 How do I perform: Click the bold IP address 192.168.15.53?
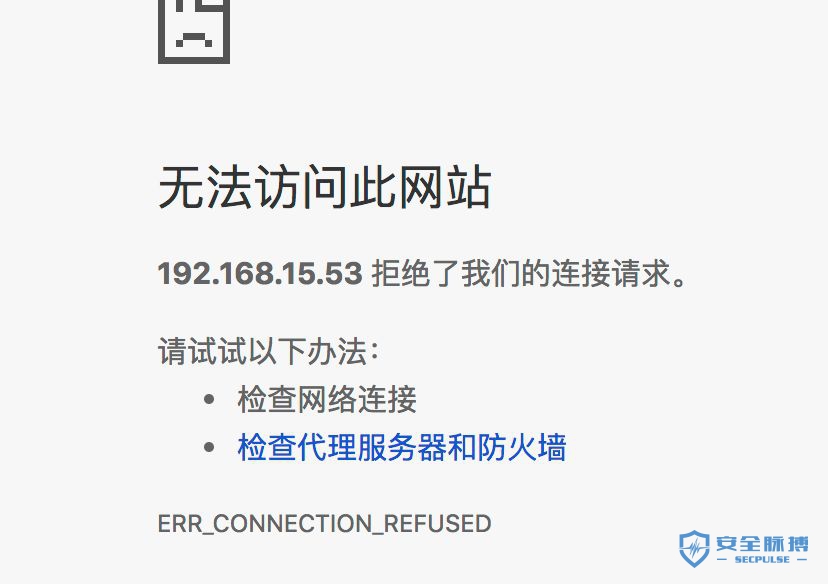tap(260, 274)
